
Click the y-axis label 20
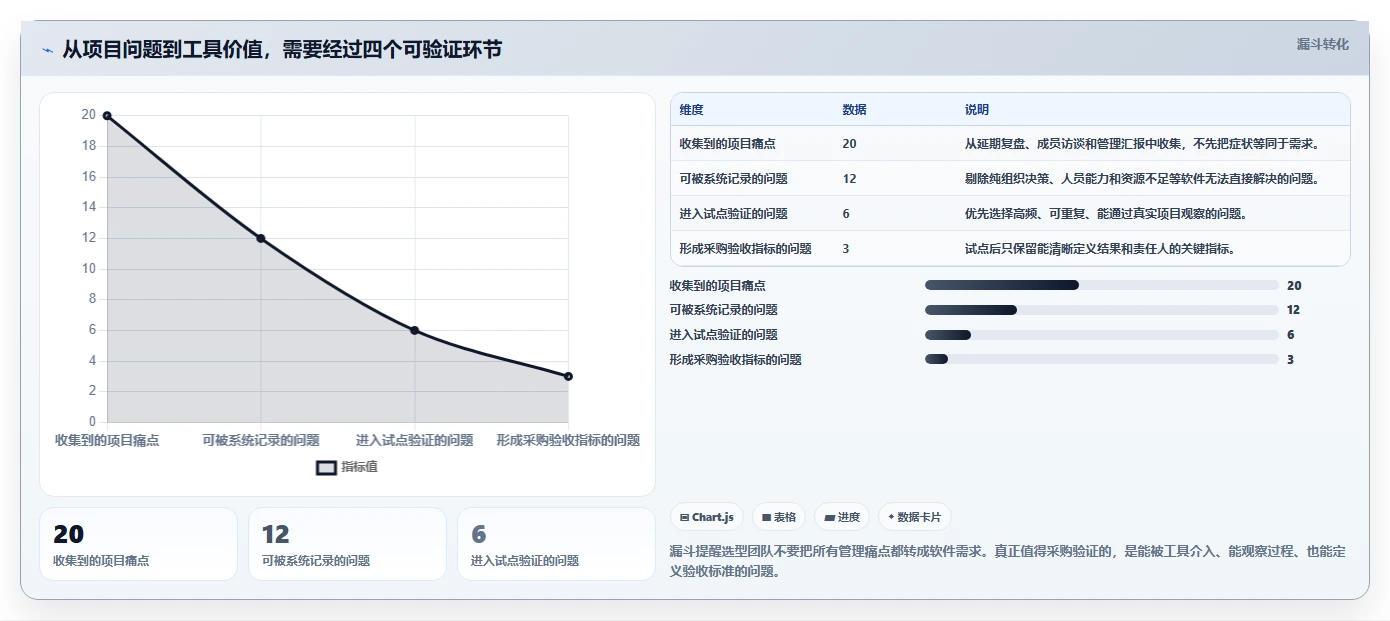click(89, 115)
